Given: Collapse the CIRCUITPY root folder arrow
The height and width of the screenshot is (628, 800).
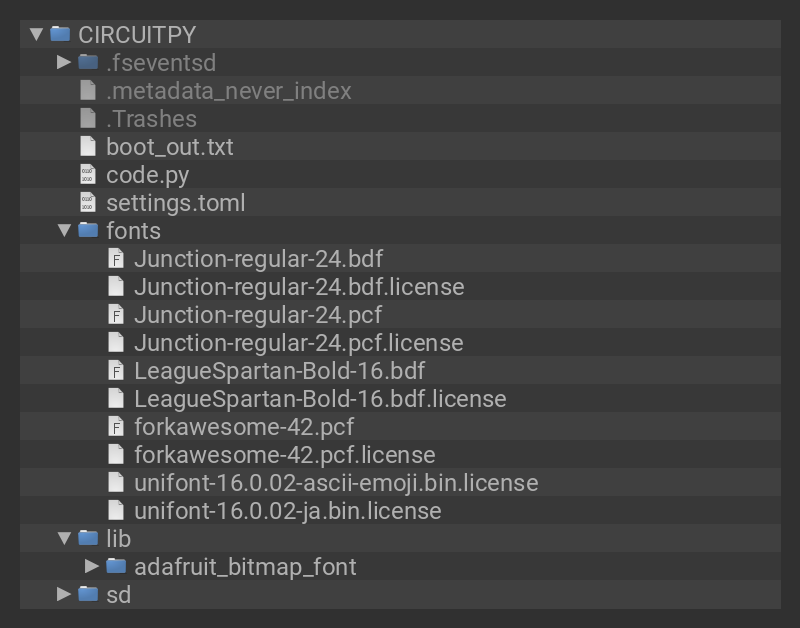Looking at the screenshot, I should tap(36, 35).
